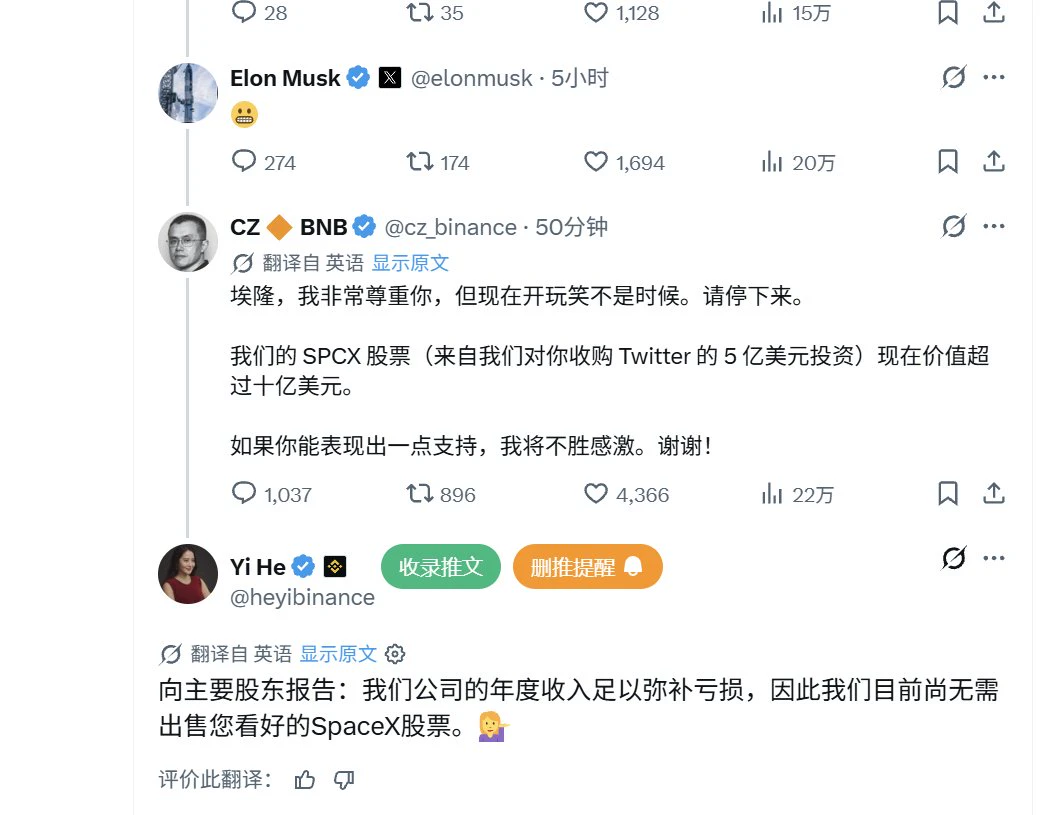1050x815 pixels.
Task: Click Grok icon beside Yi He's tweet
Action: tap(954, 558)
